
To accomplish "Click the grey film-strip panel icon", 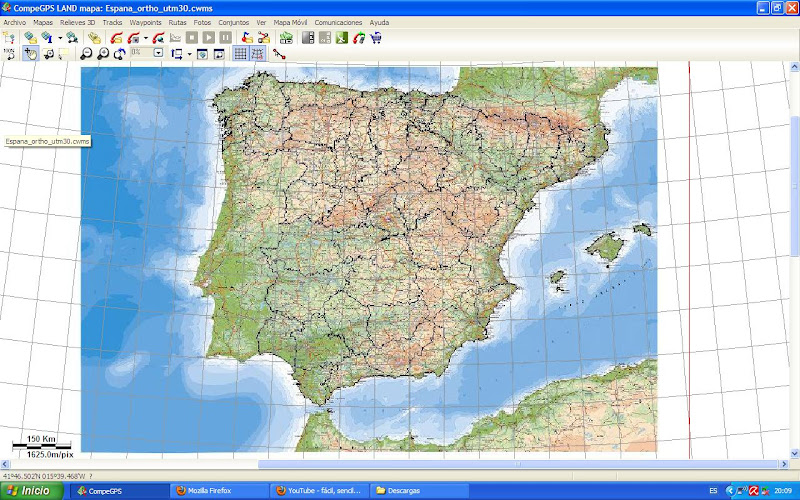I will pyautogui.click(x=325, y=37).
